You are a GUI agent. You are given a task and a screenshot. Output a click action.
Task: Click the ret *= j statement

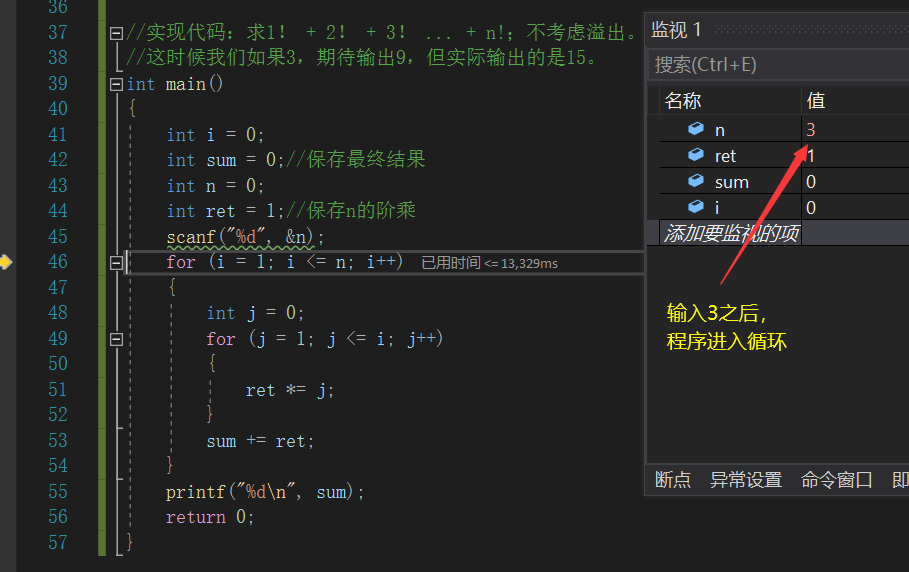click(x=289, y=391)
